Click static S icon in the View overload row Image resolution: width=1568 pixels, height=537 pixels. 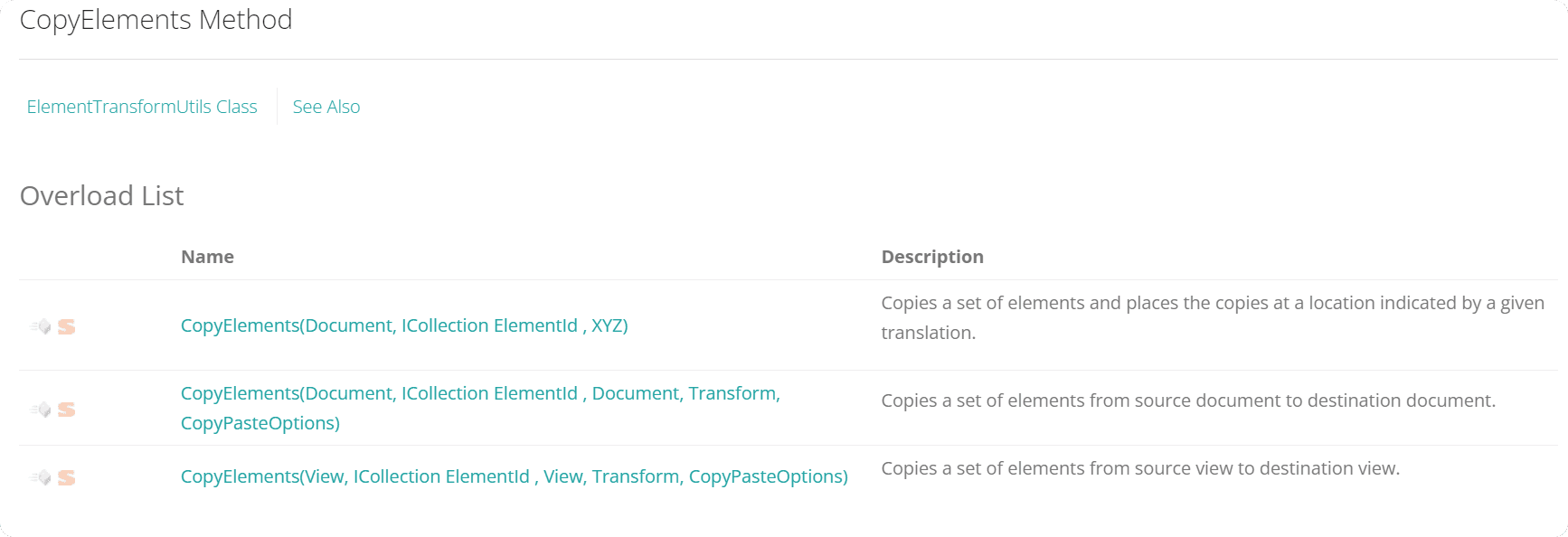66,477
